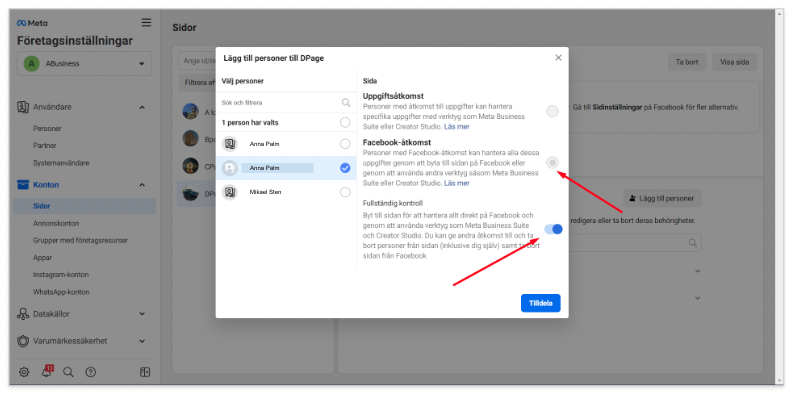Expand the Datakällor section
Image resolution: width=796 pixels, height=400 pixels.
coord(142,314)
